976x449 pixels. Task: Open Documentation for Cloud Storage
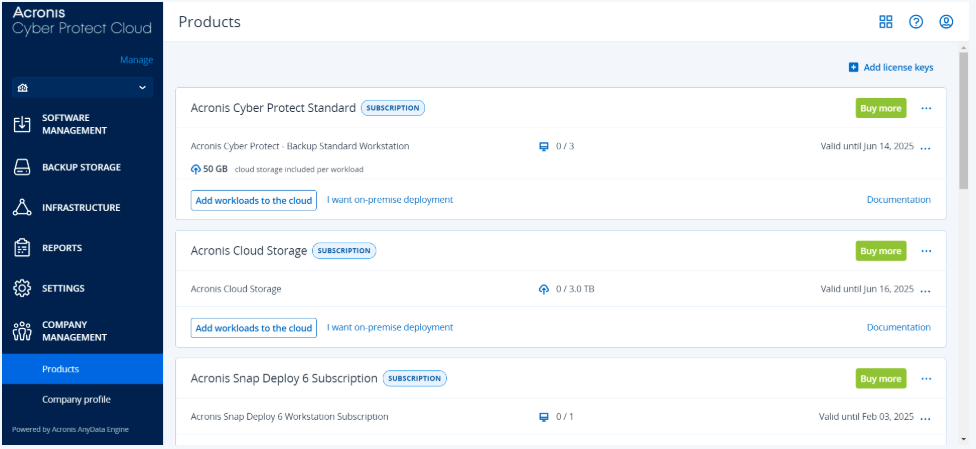[899, 327]
